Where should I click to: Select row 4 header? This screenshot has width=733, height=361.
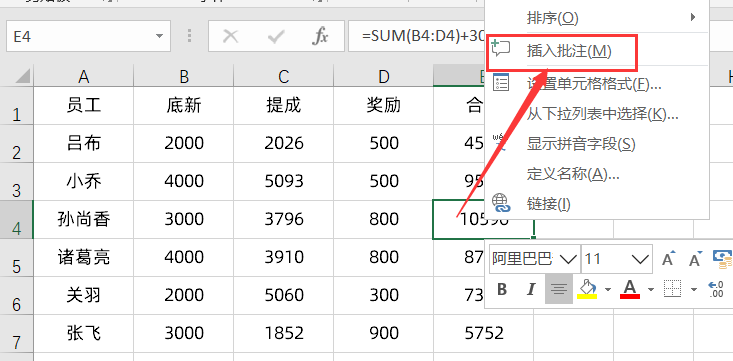click(17, 220)
